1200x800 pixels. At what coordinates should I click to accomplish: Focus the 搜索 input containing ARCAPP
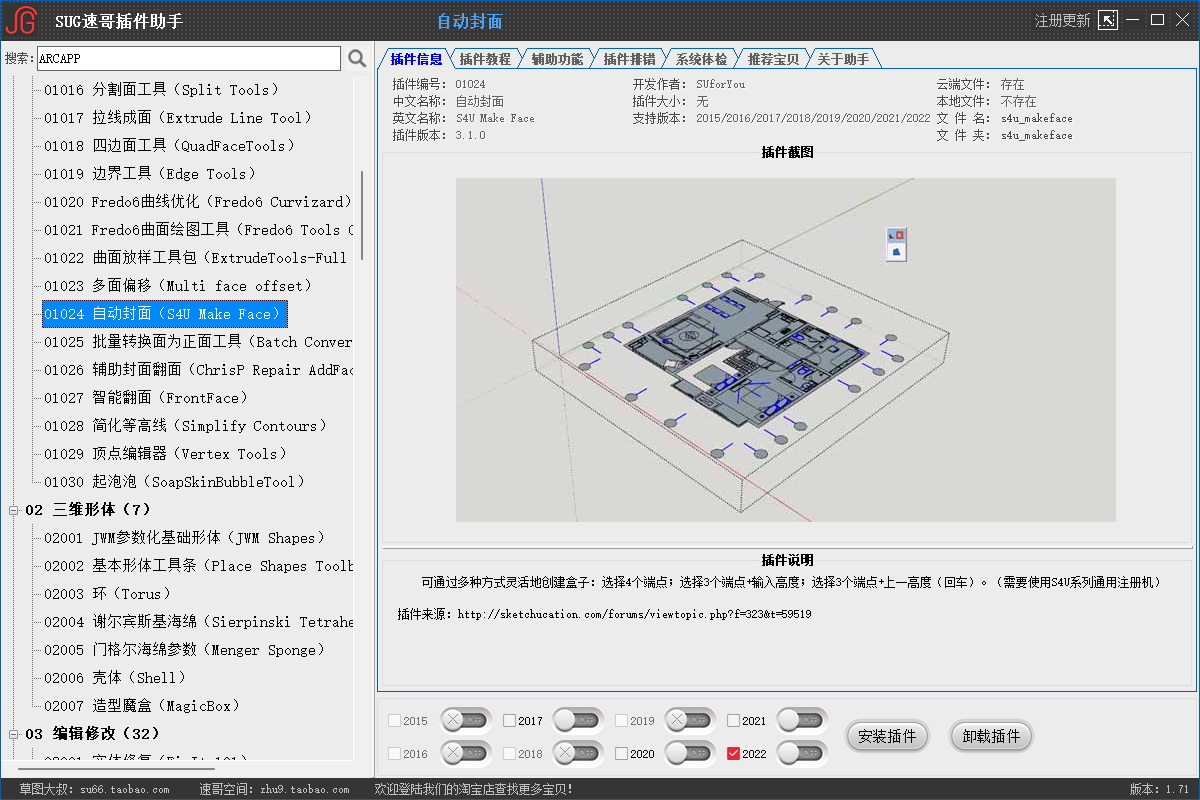(x=189, y=59)
